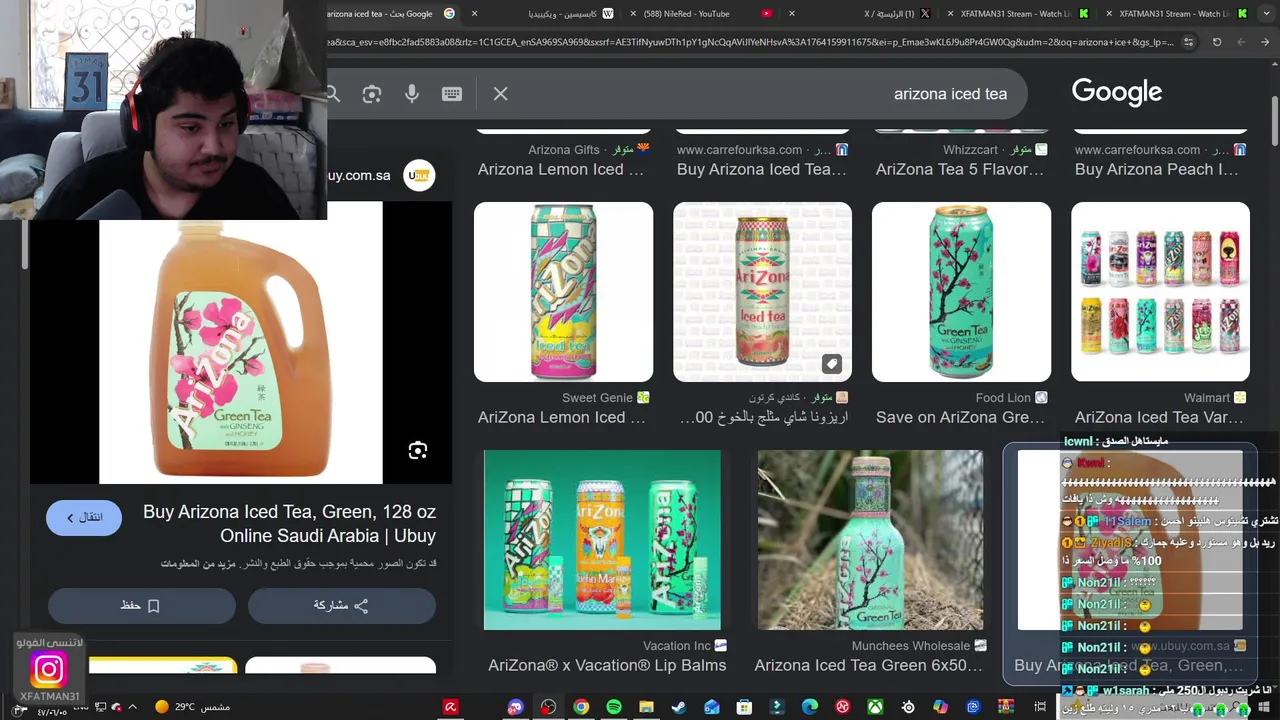The image size is (1280, 720).
Task: Open the on-screen keyboard input tool icon
Action: point(452,94)
